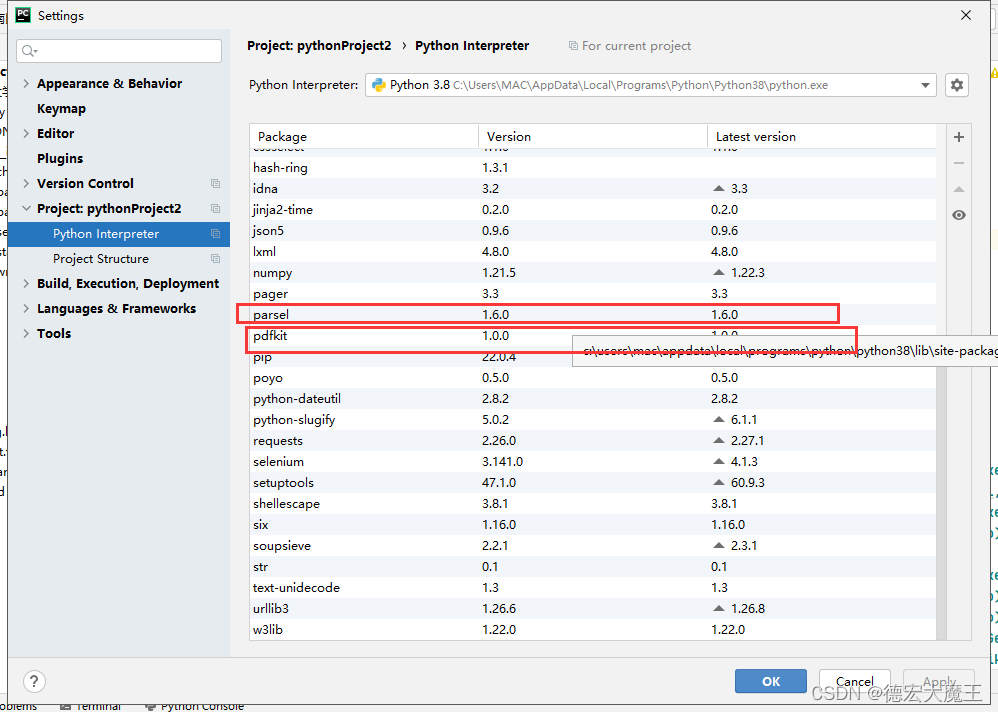
Task: Open the Plugins settings page
Action: click(x=60, y=159)
